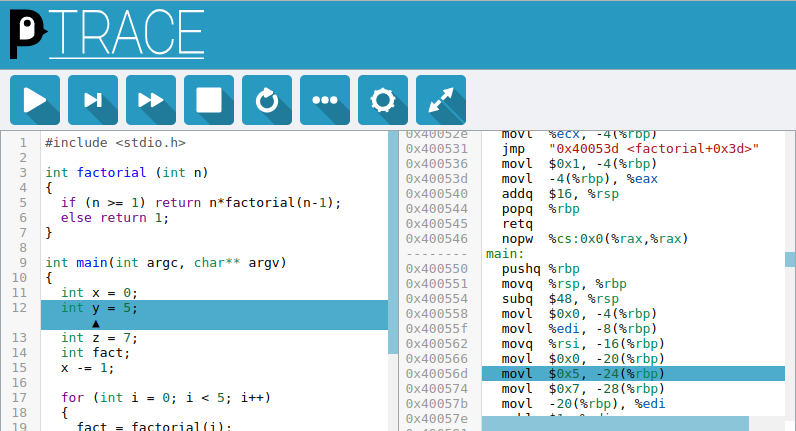Click source line 'int factorial (int n)'
Screen dimensions: 796x431
tap(127, 173)
